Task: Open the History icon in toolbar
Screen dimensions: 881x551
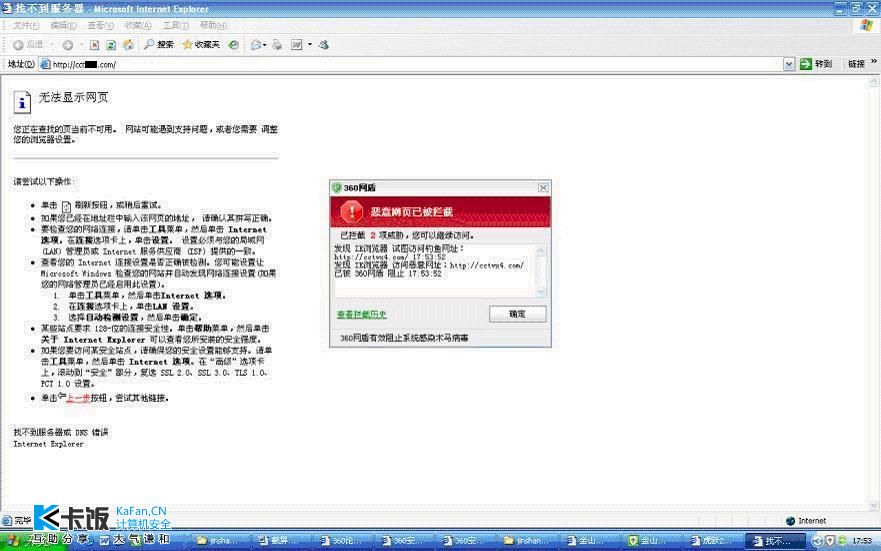Action: [234, 45]
